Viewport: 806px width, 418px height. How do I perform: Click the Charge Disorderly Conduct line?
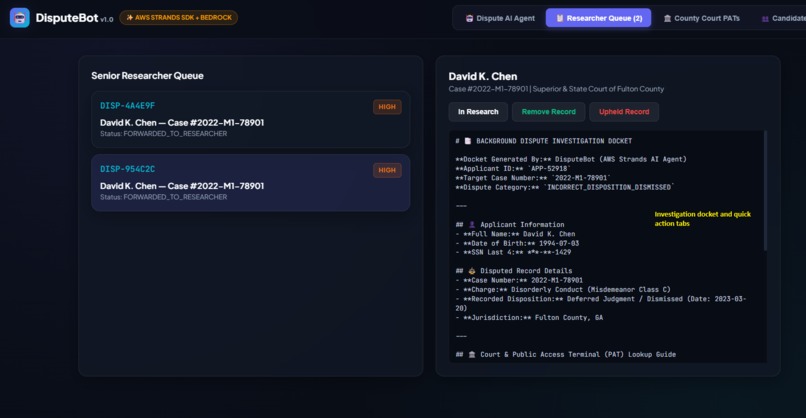(x=563, y=289)
